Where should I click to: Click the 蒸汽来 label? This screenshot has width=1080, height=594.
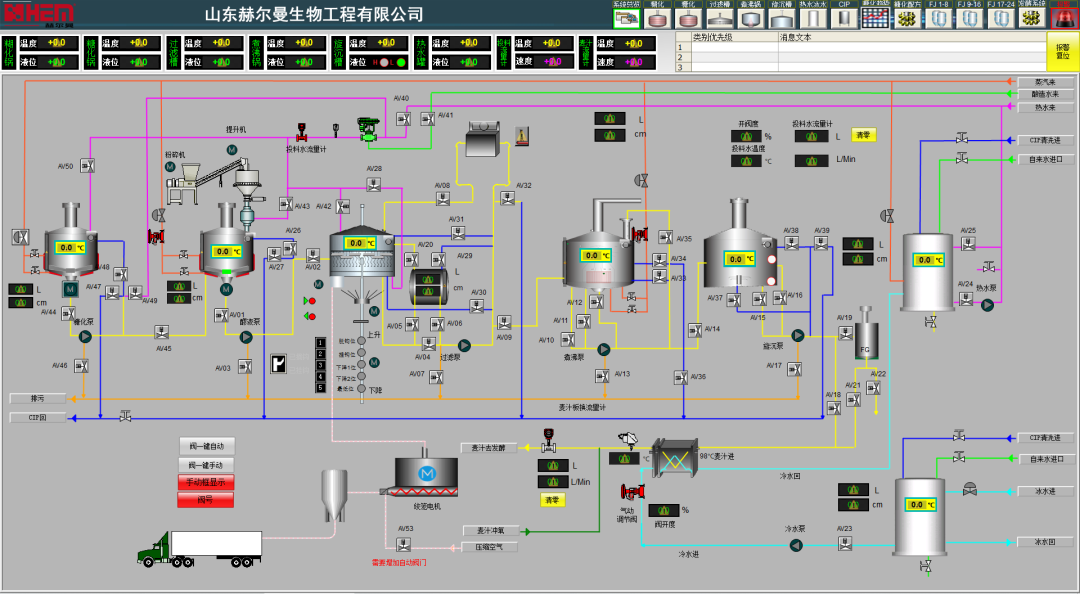point(1046,82)
